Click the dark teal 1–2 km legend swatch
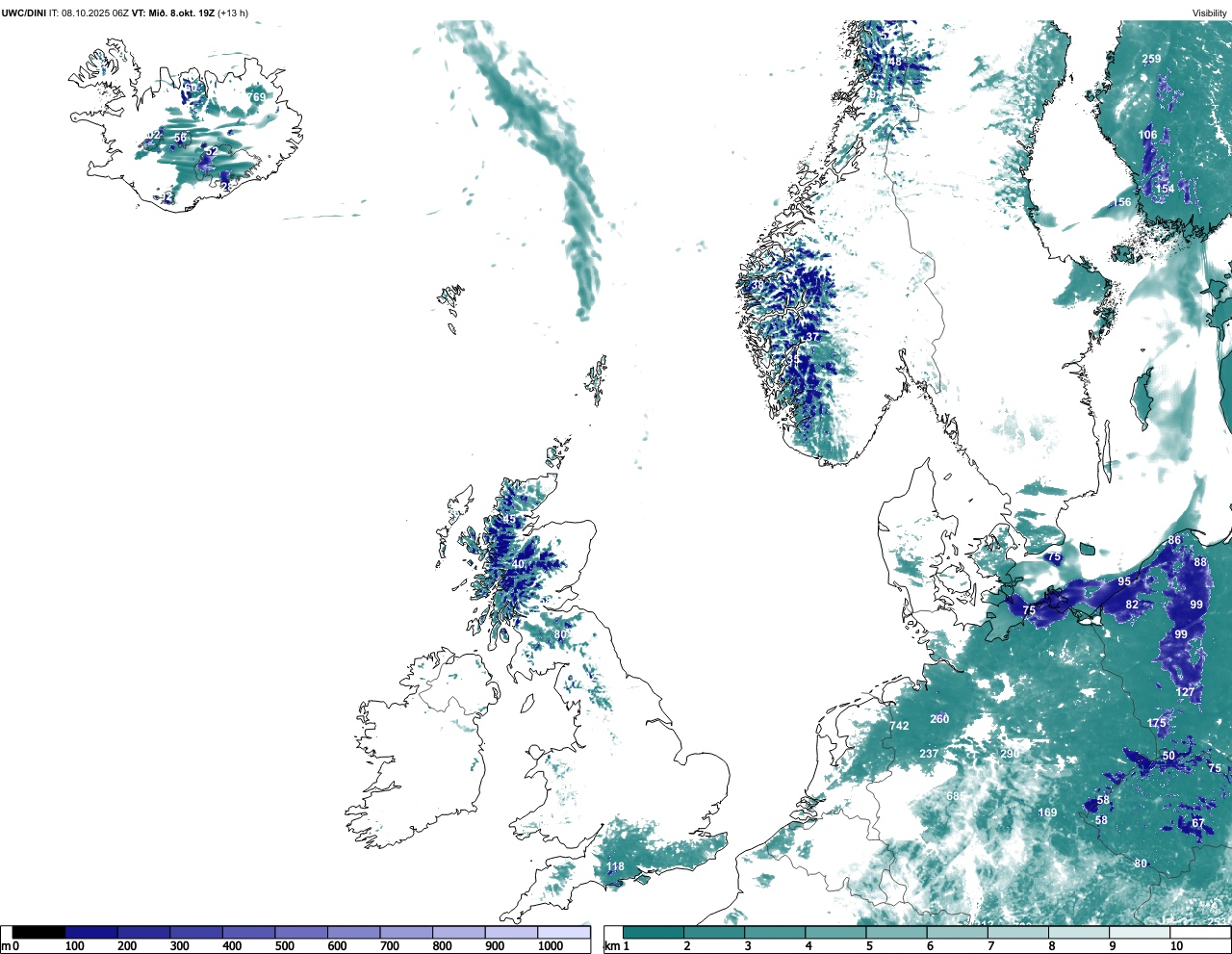 654,932
